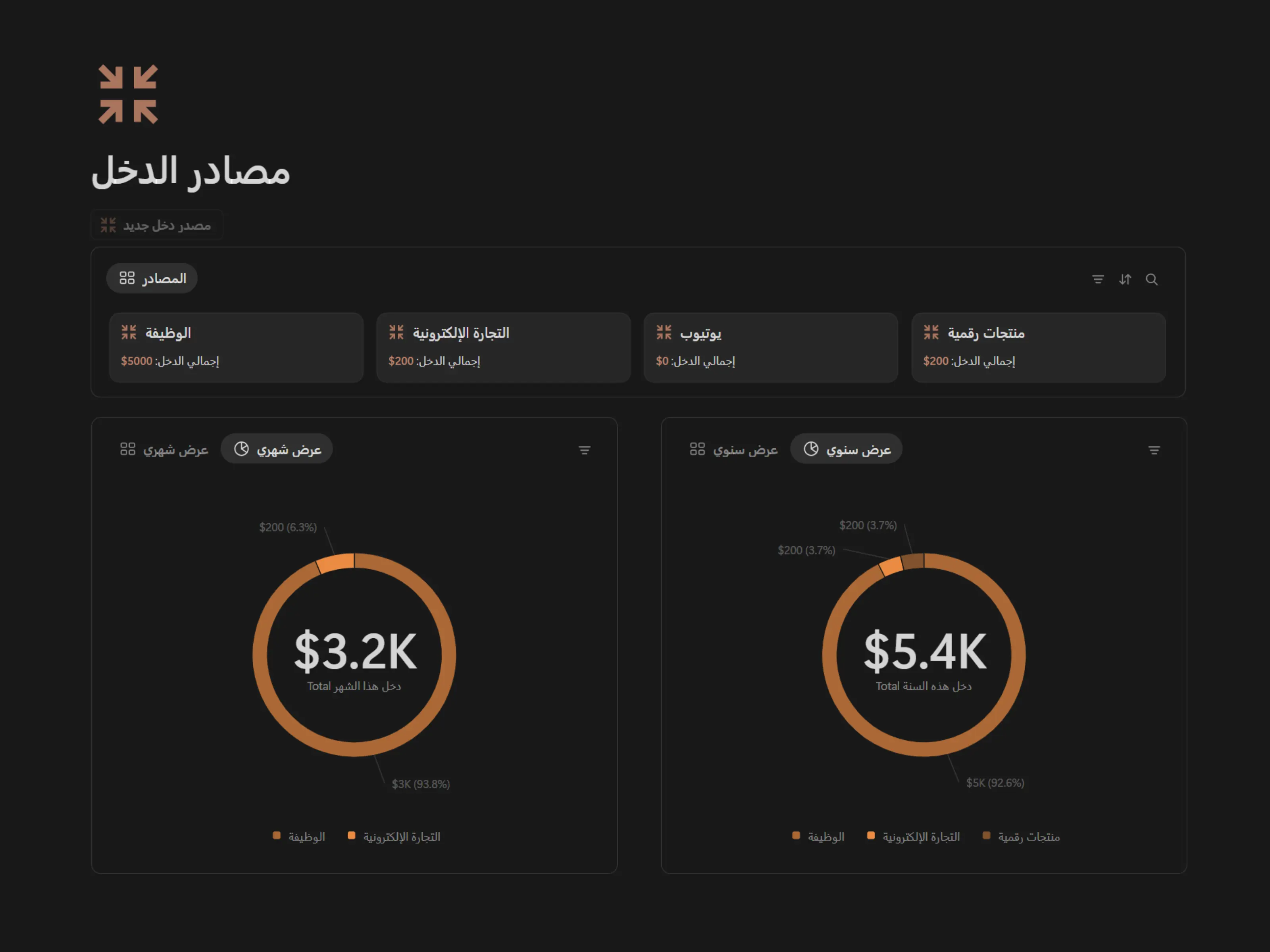Click مصدر دخل جديد new source button

coord(157,225)
